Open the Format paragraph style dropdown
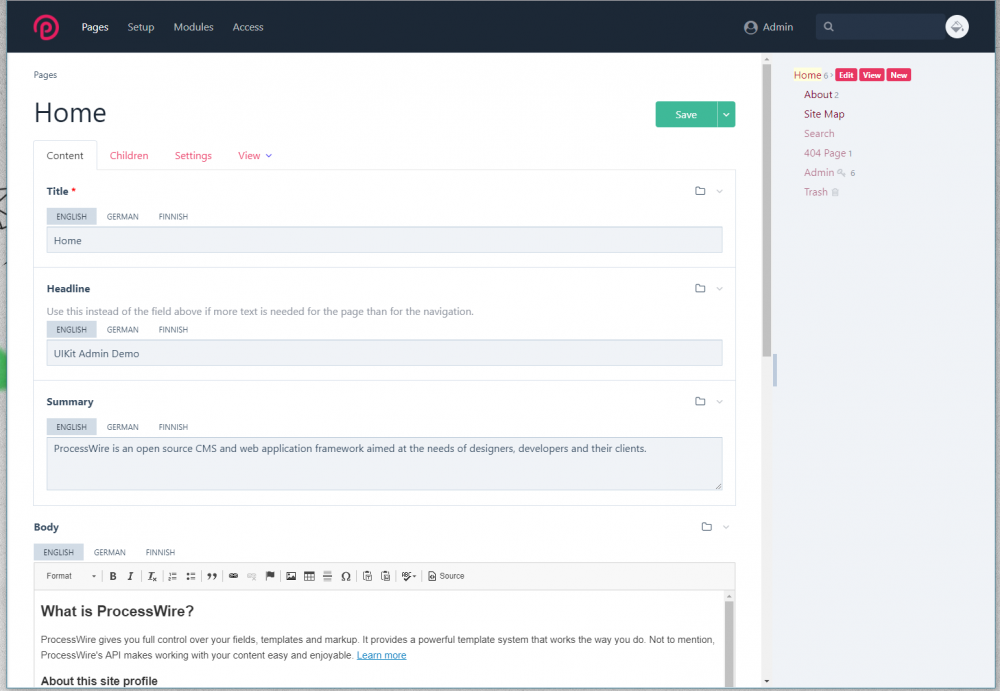 pyautogui.click(x=70, y=576)
